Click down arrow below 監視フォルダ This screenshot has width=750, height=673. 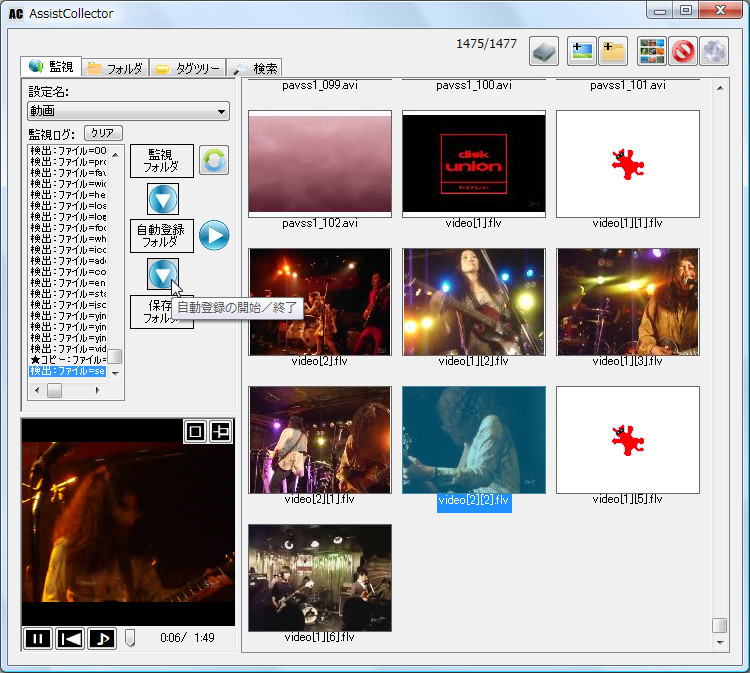[x=163, y=199]
